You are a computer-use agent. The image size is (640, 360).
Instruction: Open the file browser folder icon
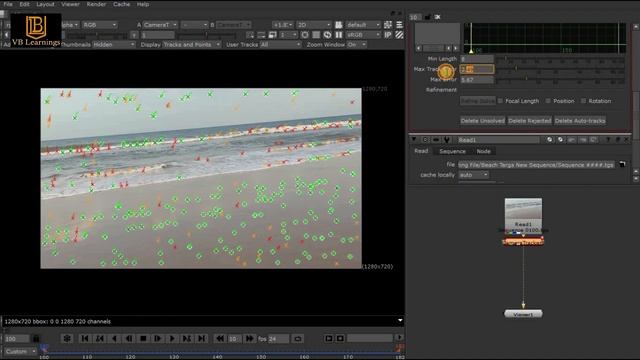pyautogui.click(x=622, y=164)
